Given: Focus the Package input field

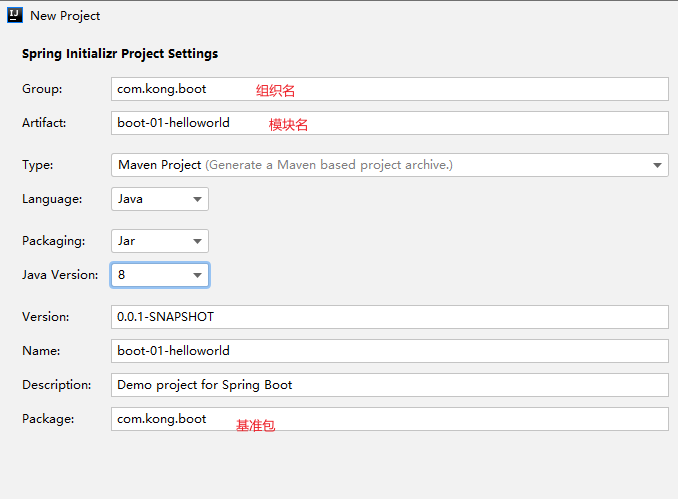Looking at the screenshot, I should click(x=390, y=419).
